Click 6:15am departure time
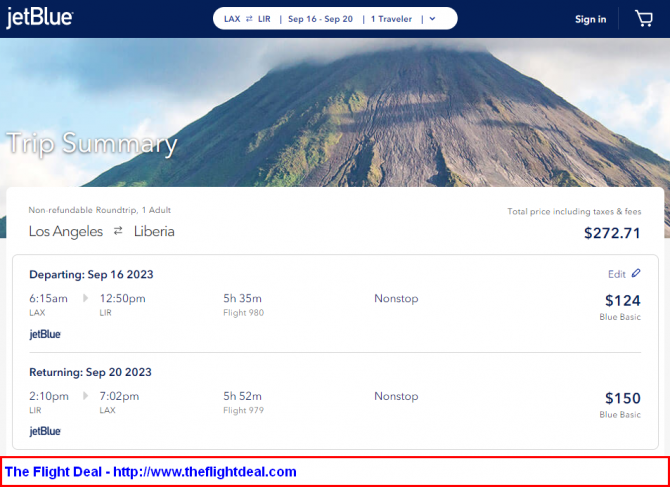This screenshot has width=670, height=487. tap(48, 298)
